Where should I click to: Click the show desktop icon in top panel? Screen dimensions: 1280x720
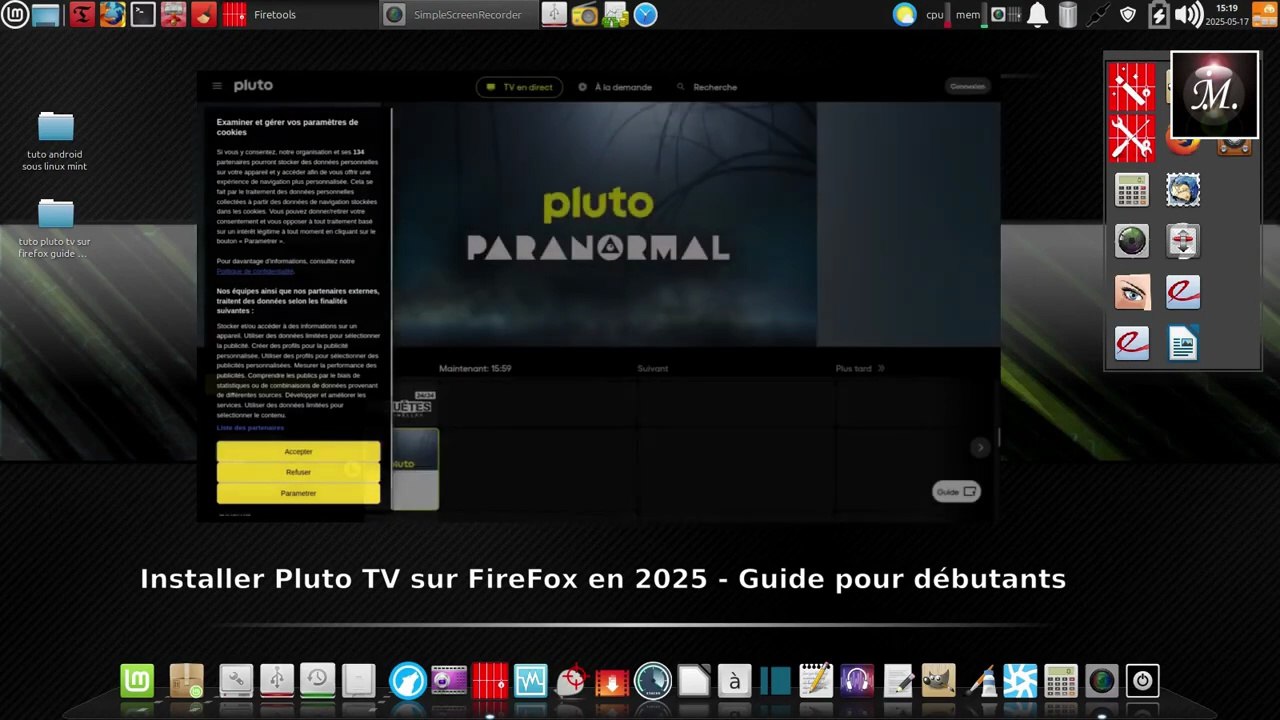(46, 14)
